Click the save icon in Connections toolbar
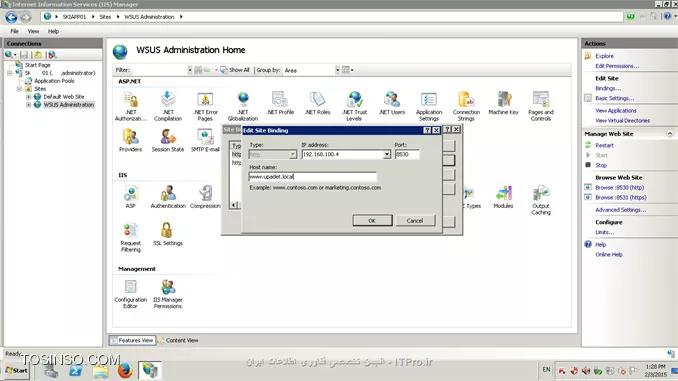The image size is (678, 381). pyautogui.click(x=24, y=54)
